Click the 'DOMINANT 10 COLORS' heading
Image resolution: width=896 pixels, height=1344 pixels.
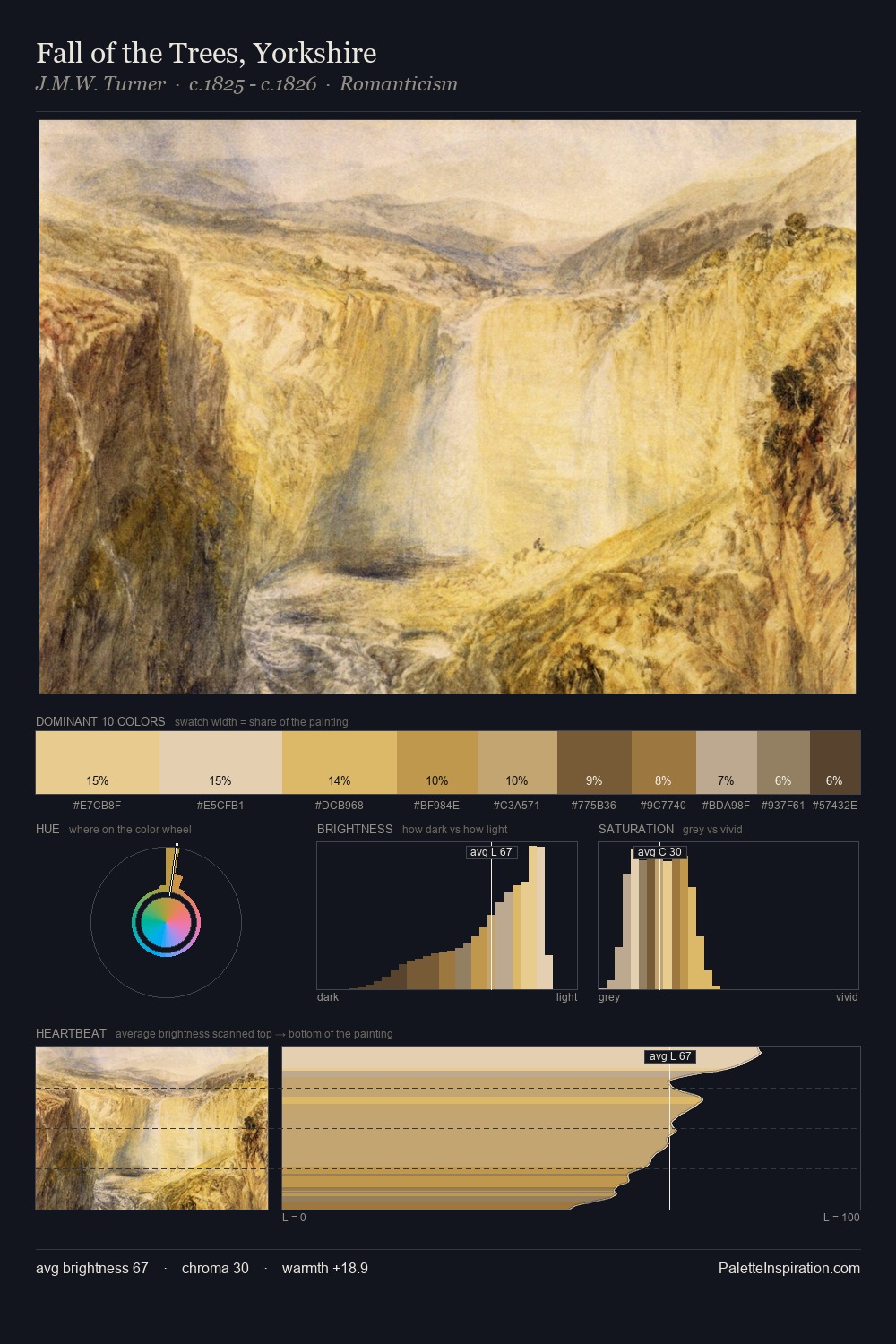100,721
